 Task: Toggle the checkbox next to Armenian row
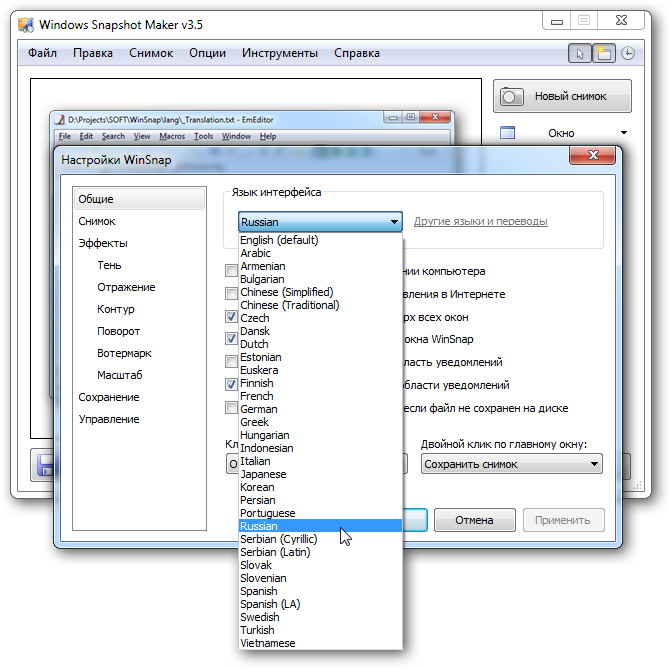point(231,270)
